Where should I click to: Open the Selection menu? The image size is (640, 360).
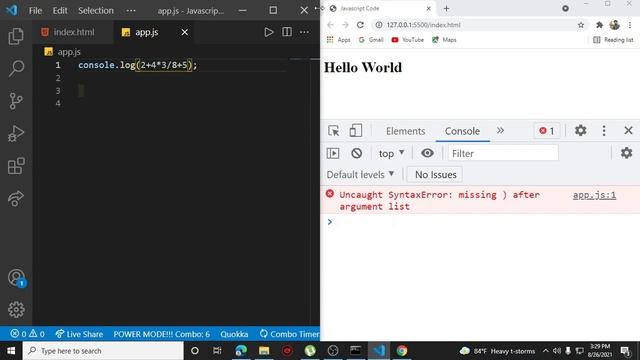pos(96,11)
